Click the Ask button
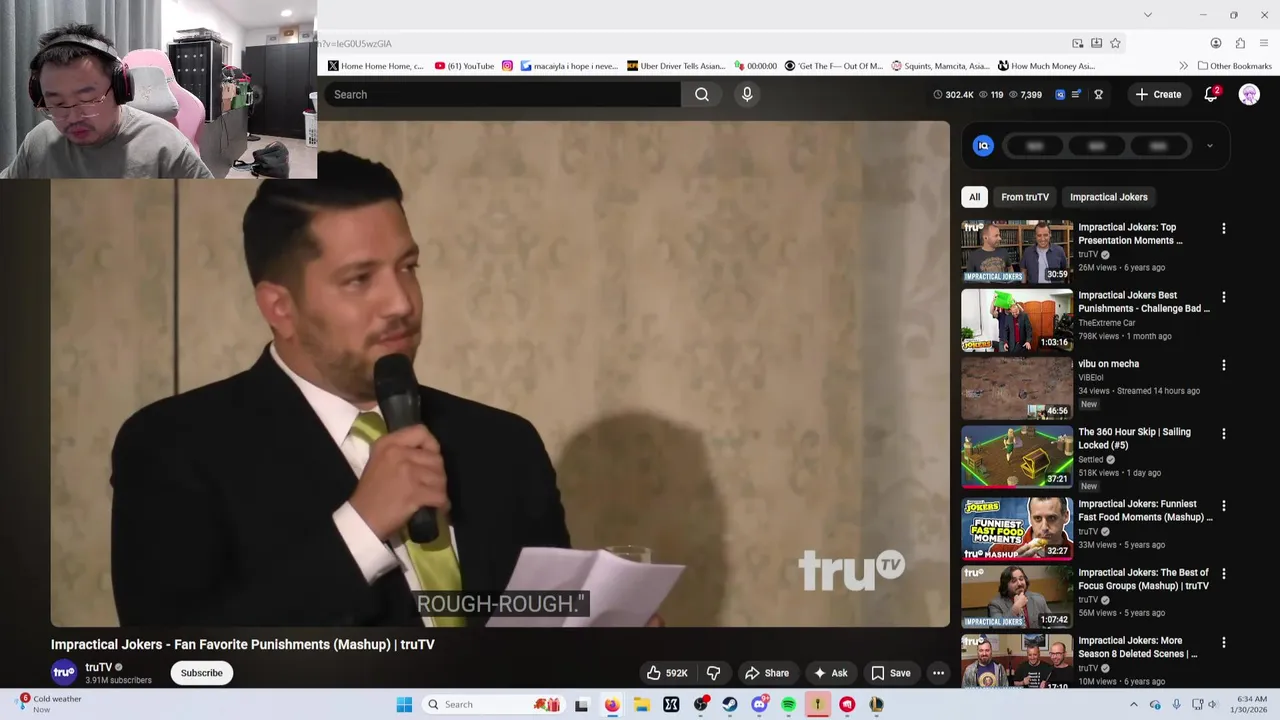 [x=831, y=673]
